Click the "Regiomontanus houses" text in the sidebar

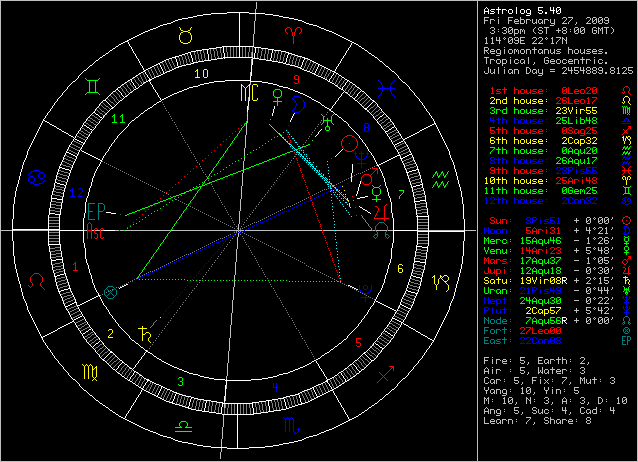coord(535,47)
